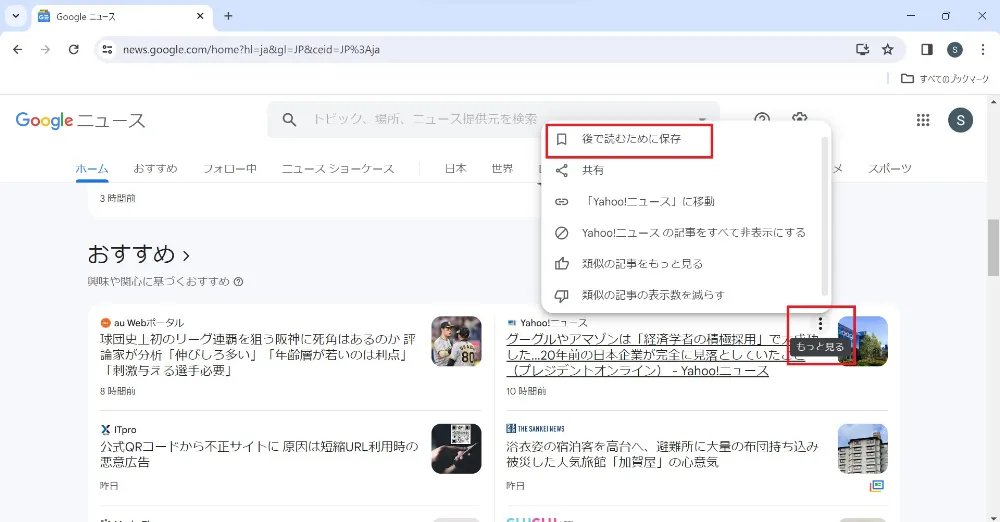Image resolution: width=1000 pixels, height=522 pixels.
Task: Open the すべてのブックマーク folder
Action: pyautogui.click(x=945, y=78)
